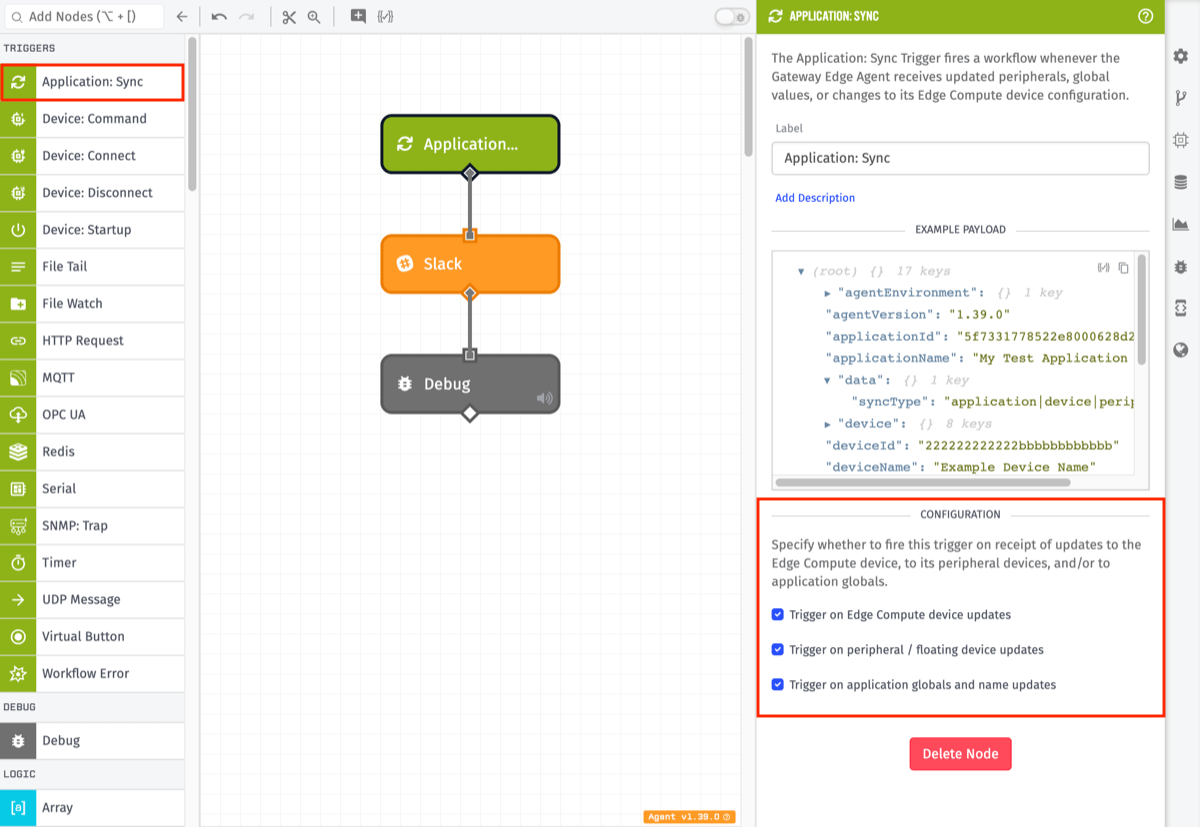Select the Slack node on canvas
Image resolution: width=1200 pixels, height=827 pixels.
(470, 264)
